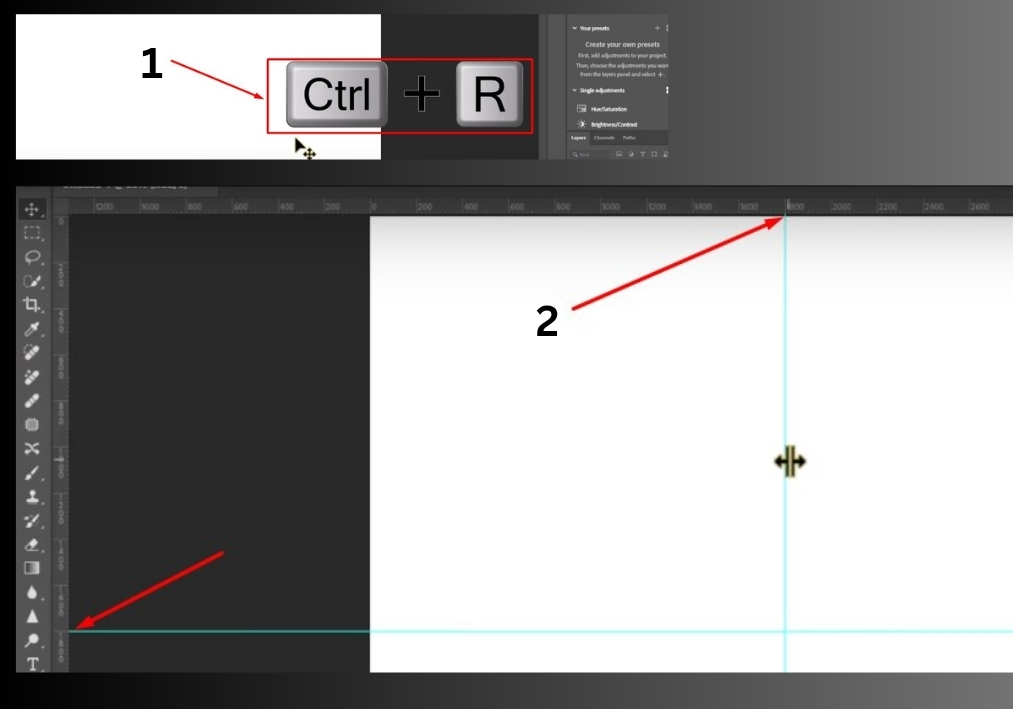Screen dimensions: 1013x709
Task: Click the ruler origin corner box
Action: [x=61, y=206]
